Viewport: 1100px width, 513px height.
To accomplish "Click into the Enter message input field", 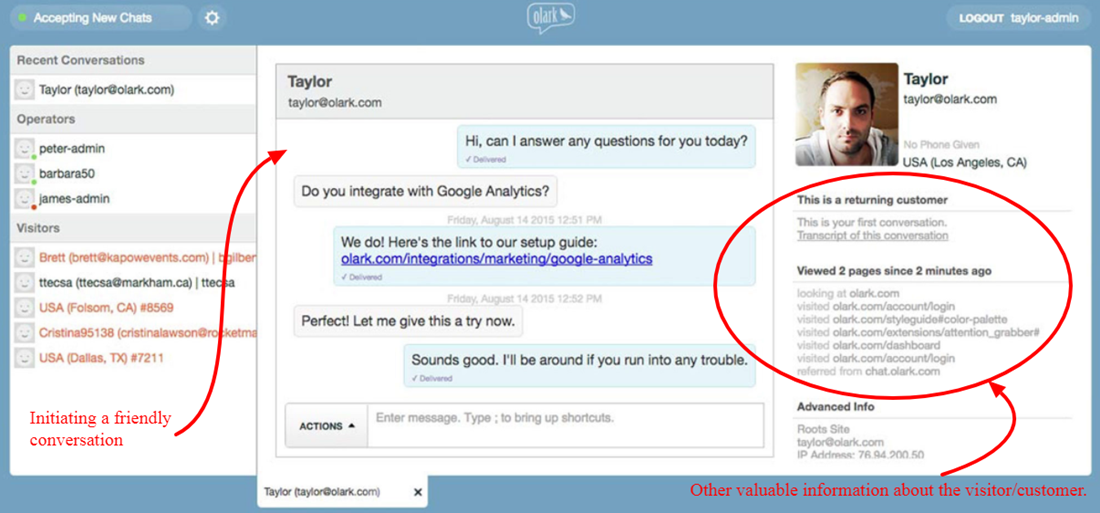I will tap(565, 425).
